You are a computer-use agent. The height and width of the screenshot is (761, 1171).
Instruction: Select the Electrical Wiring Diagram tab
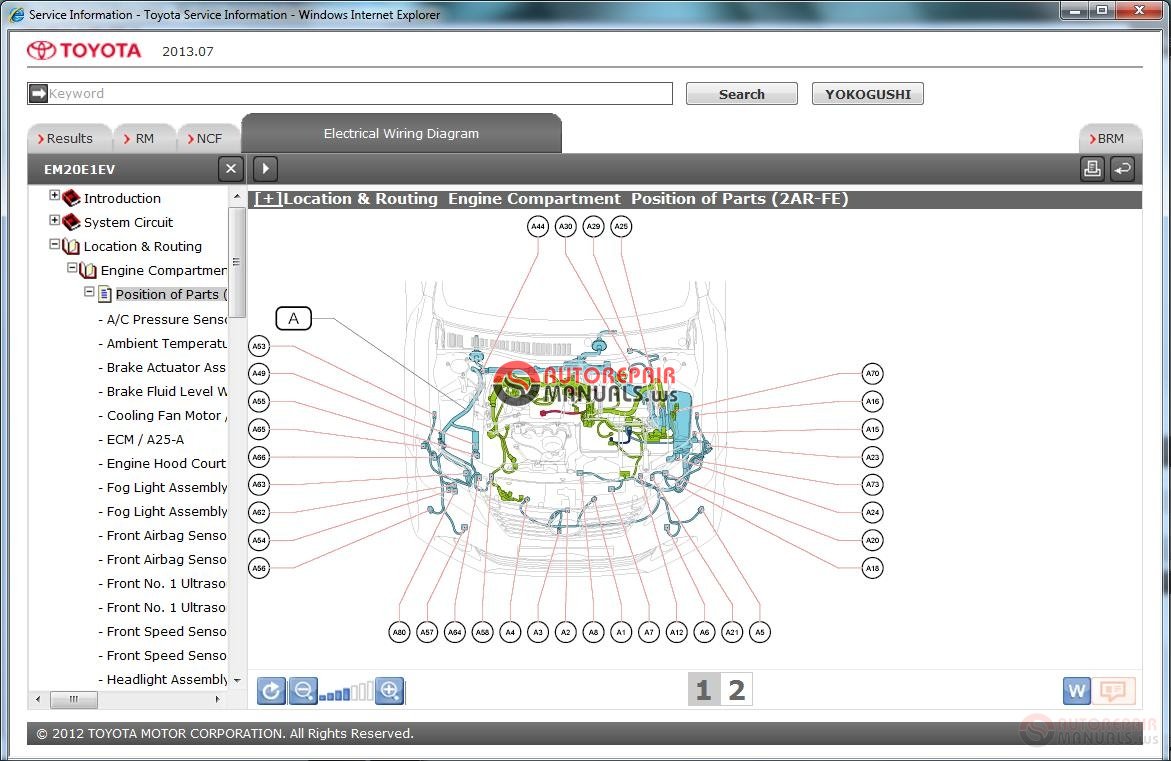click(401, 134)
